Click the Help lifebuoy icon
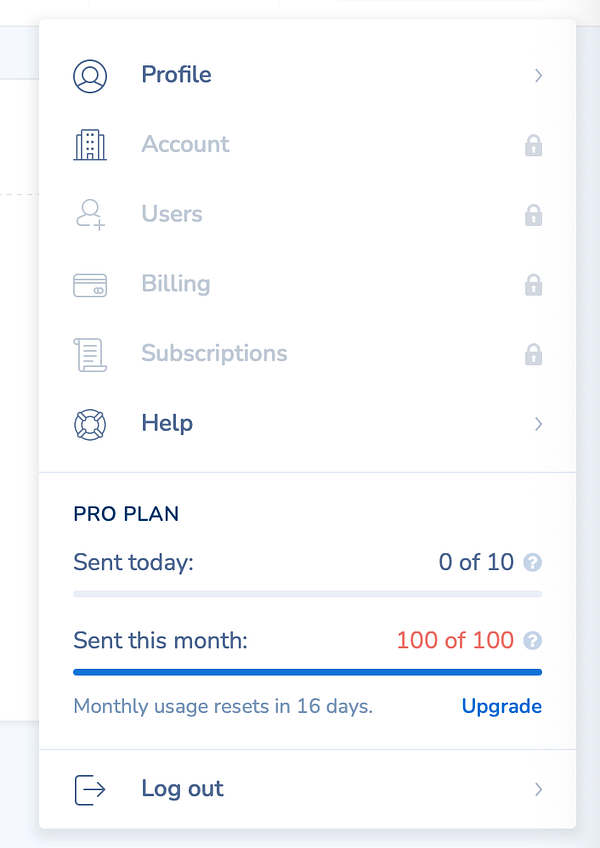The width and height of the screenshot is (600, 848). tap(89, 424)
